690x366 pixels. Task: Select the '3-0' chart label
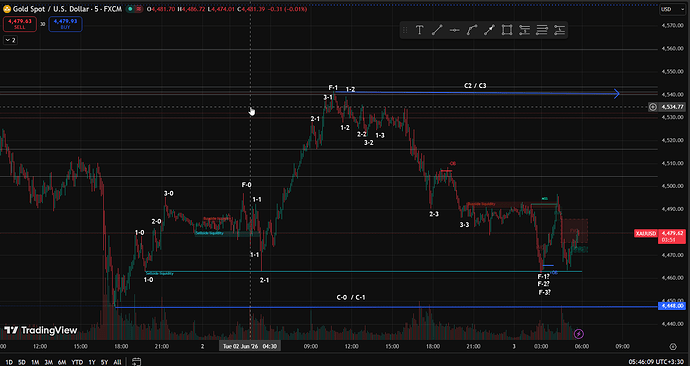tap(169, 193)
